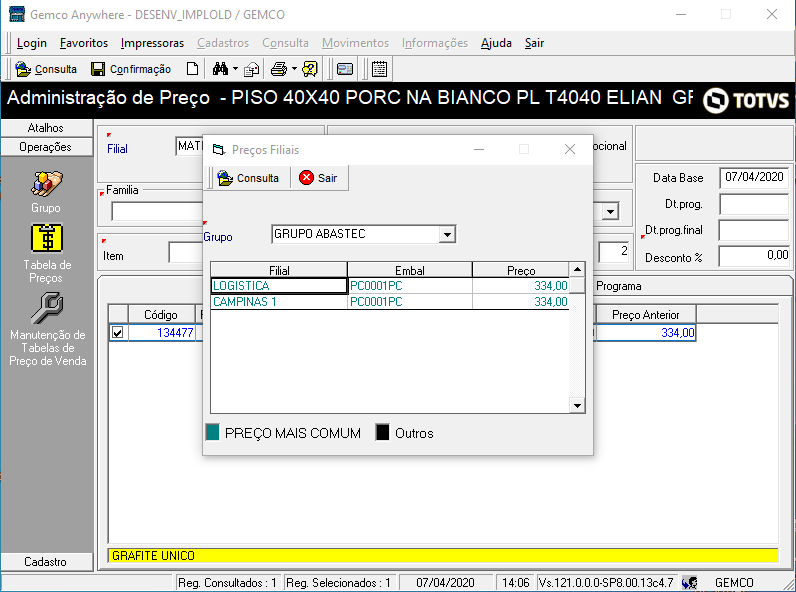
Task: Click the binoculars search icon
Action: [x=220, y=69]
